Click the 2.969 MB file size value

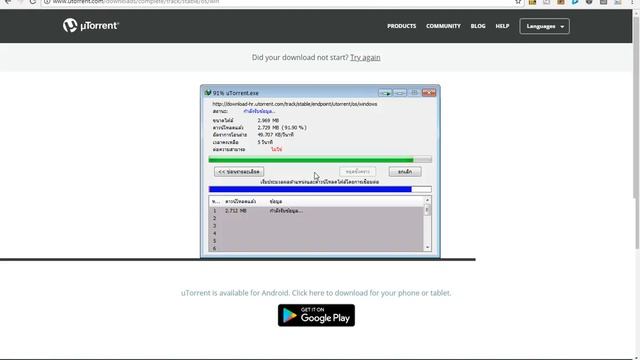tap(268, 120)
